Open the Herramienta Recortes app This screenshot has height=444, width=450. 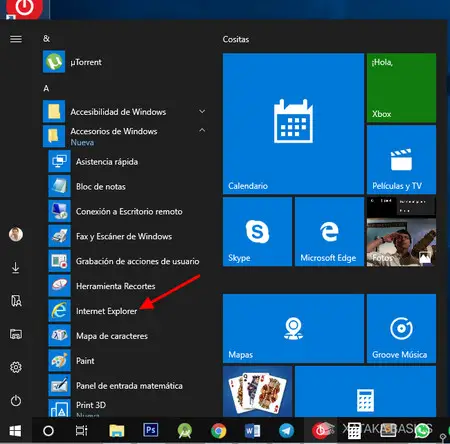click(x=127, y=286)
